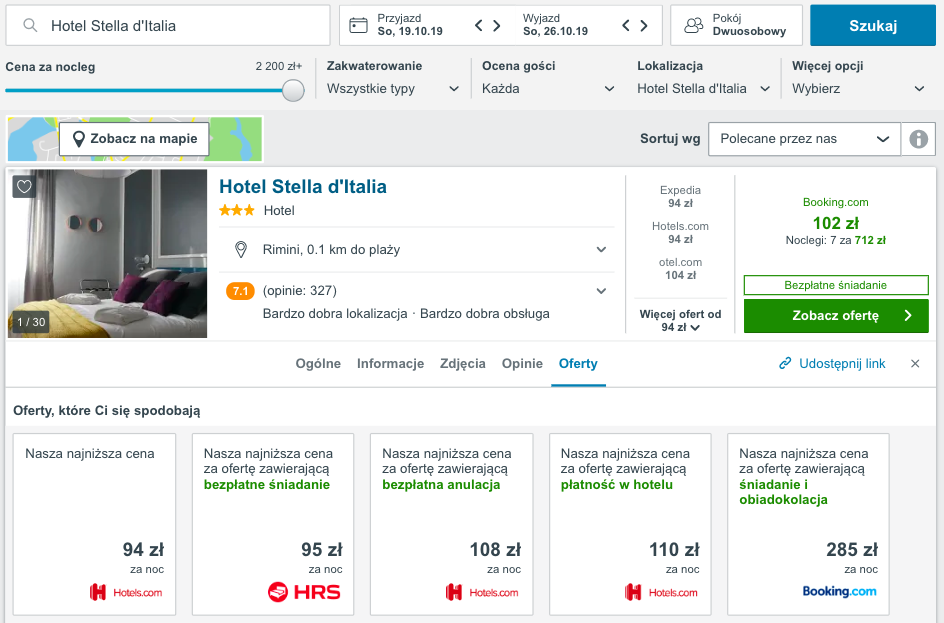Click the share link icon
The image size is (944, 623).
pyautogui.click(x=786, y=364)
